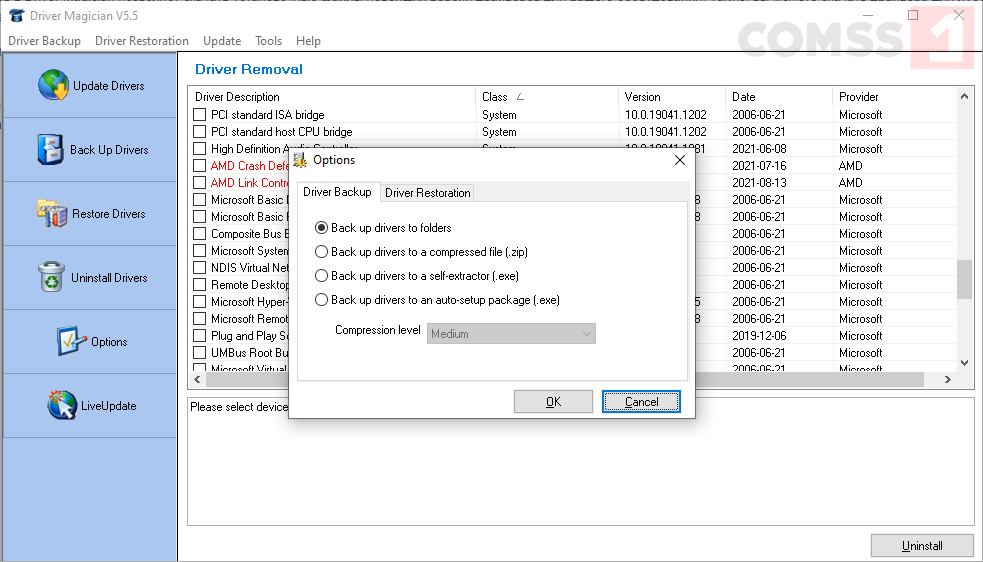
Task: Click the Uninstall button
Action: (922, 546)
